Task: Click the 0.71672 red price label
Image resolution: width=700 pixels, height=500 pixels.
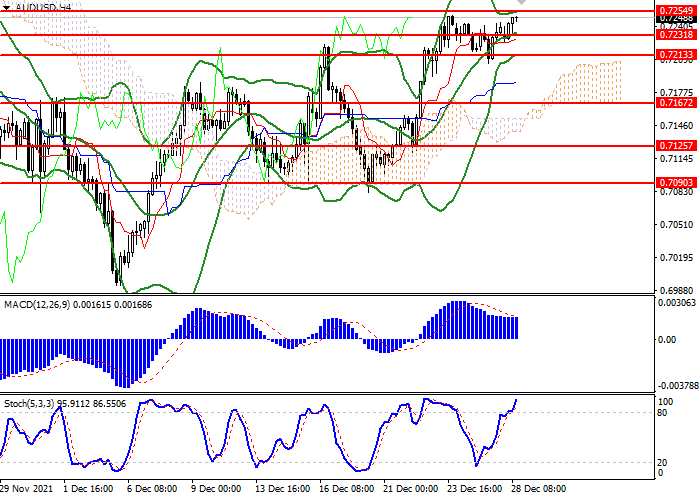Action: click(676, 103)
